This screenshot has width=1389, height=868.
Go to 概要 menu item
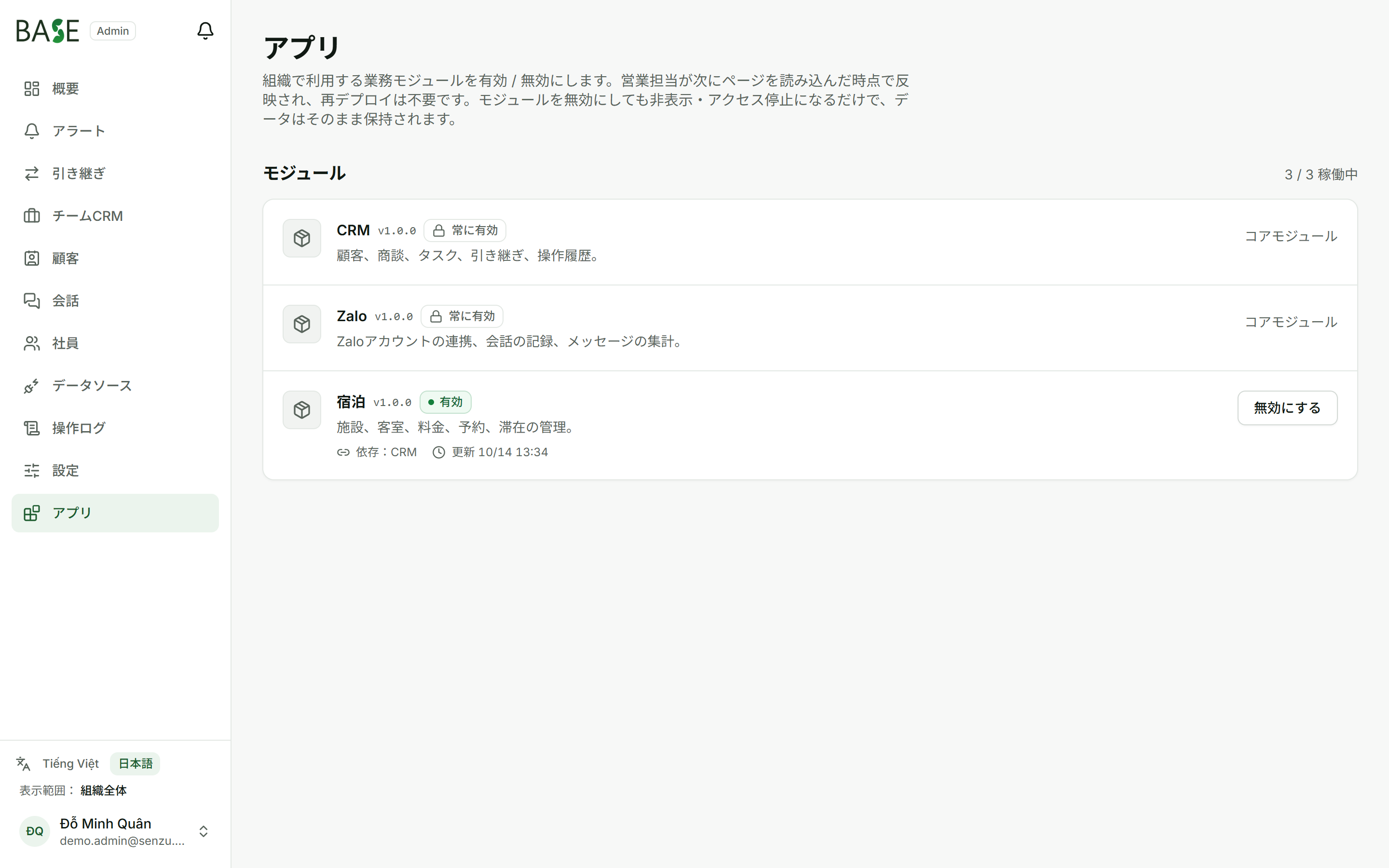click(115, 88)
